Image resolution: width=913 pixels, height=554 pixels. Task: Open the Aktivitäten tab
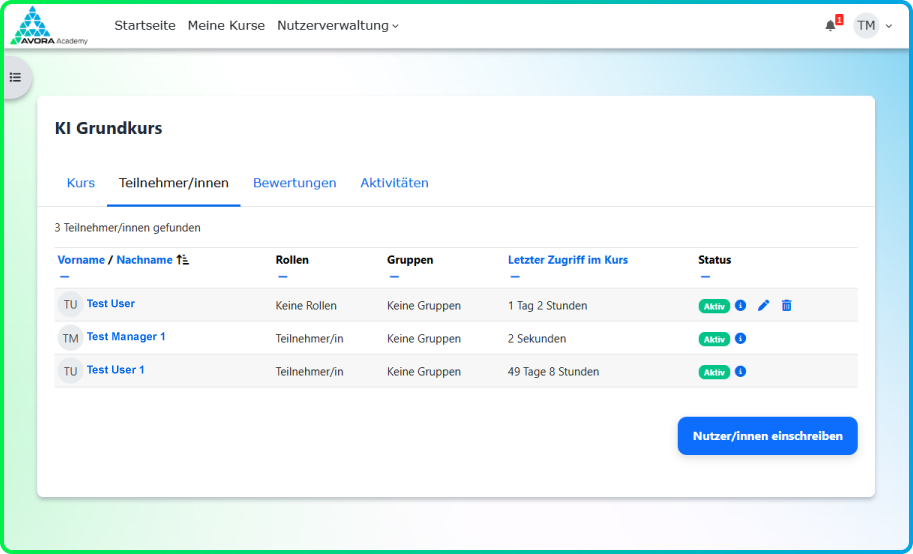[394, 183]
